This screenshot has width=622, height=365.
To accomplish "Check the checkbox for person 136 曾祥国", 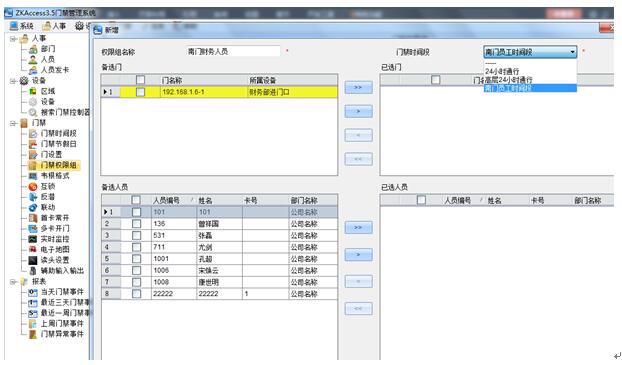I will coord(136,224).
